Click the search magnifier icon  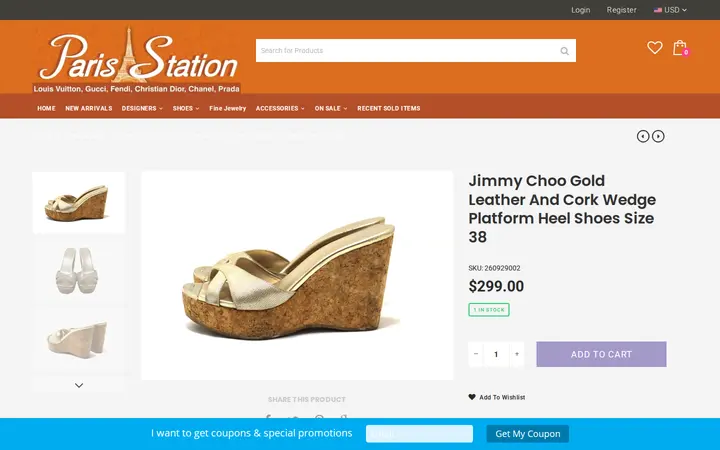click(564, 51)
